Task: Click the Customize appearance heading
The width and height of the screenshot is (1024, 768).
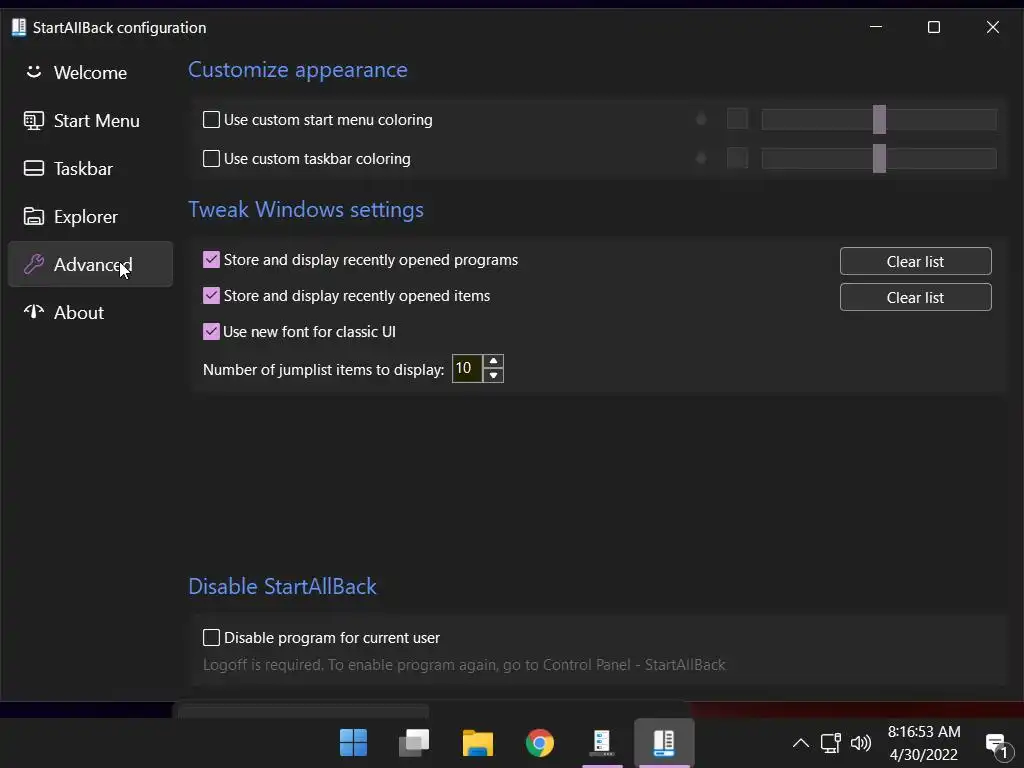Action: 298,70
